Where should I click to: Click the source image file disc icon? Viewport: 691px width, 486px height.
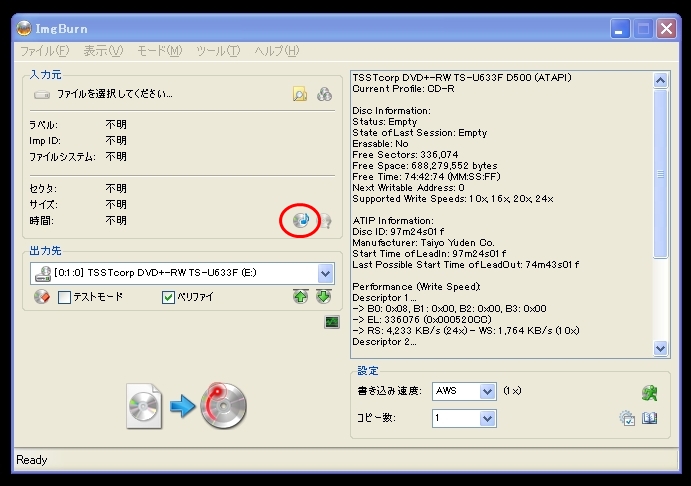[144, 406]
